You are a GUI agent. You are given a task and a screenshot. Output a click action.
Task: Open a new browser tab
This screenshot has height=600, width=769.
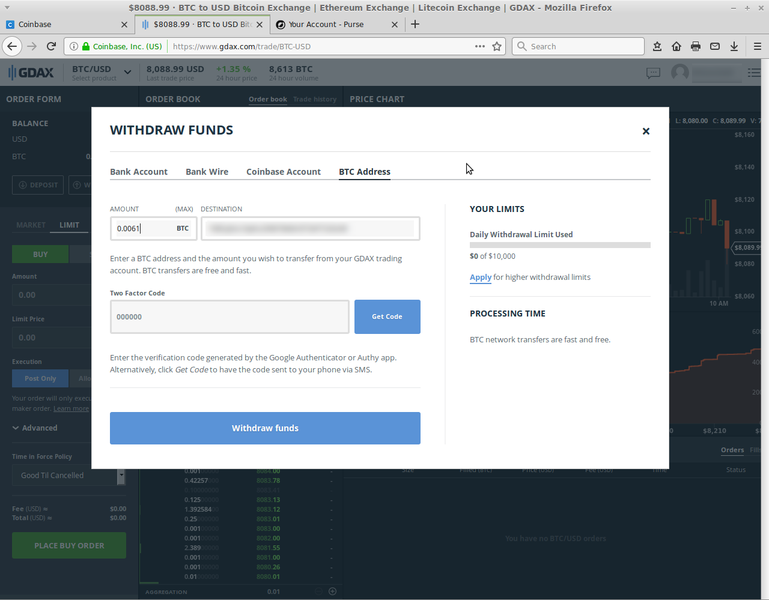click(x=415, y=24)
